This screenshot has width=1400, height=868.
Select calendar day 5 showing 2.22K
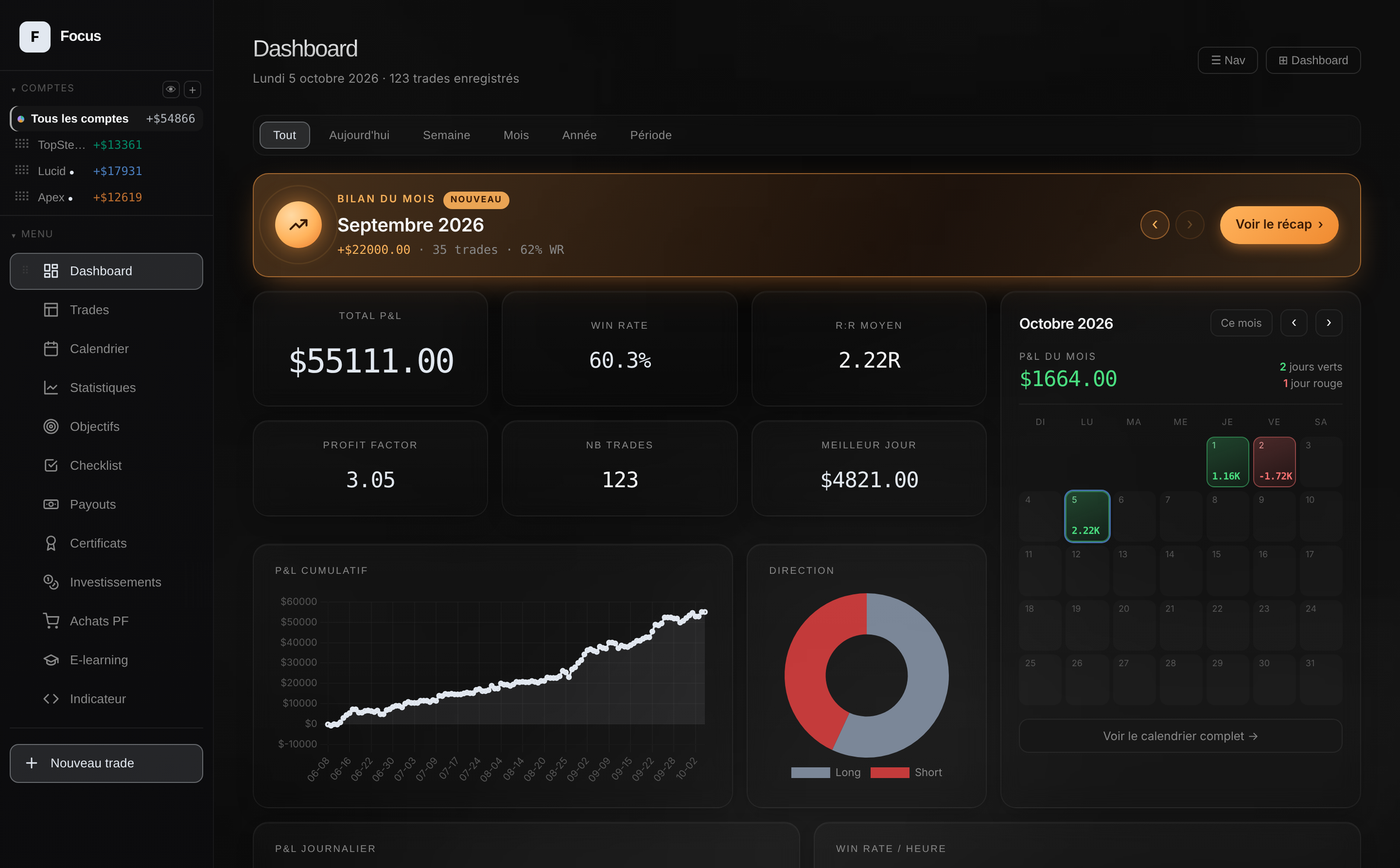click(1087, 516)
